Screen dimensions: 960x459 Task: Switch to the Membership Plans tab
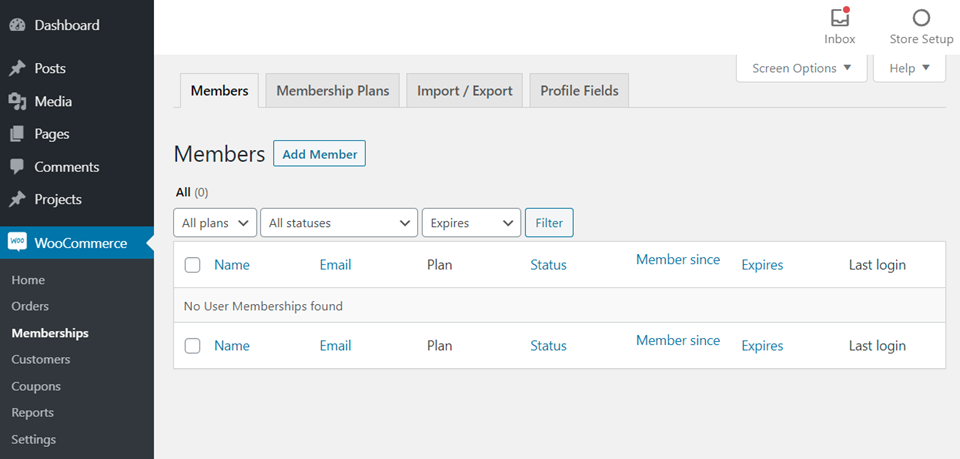click(x=332, y=90)
